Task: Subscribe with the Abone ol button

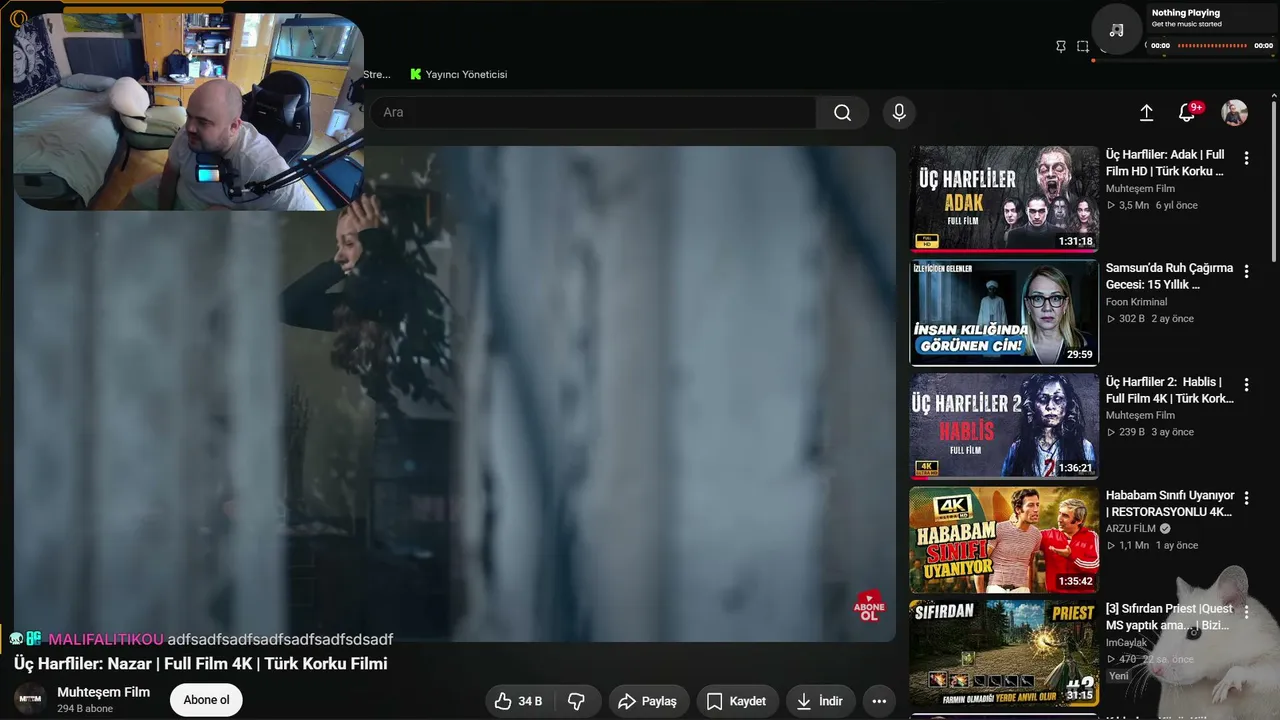Action: pos(206,700)
